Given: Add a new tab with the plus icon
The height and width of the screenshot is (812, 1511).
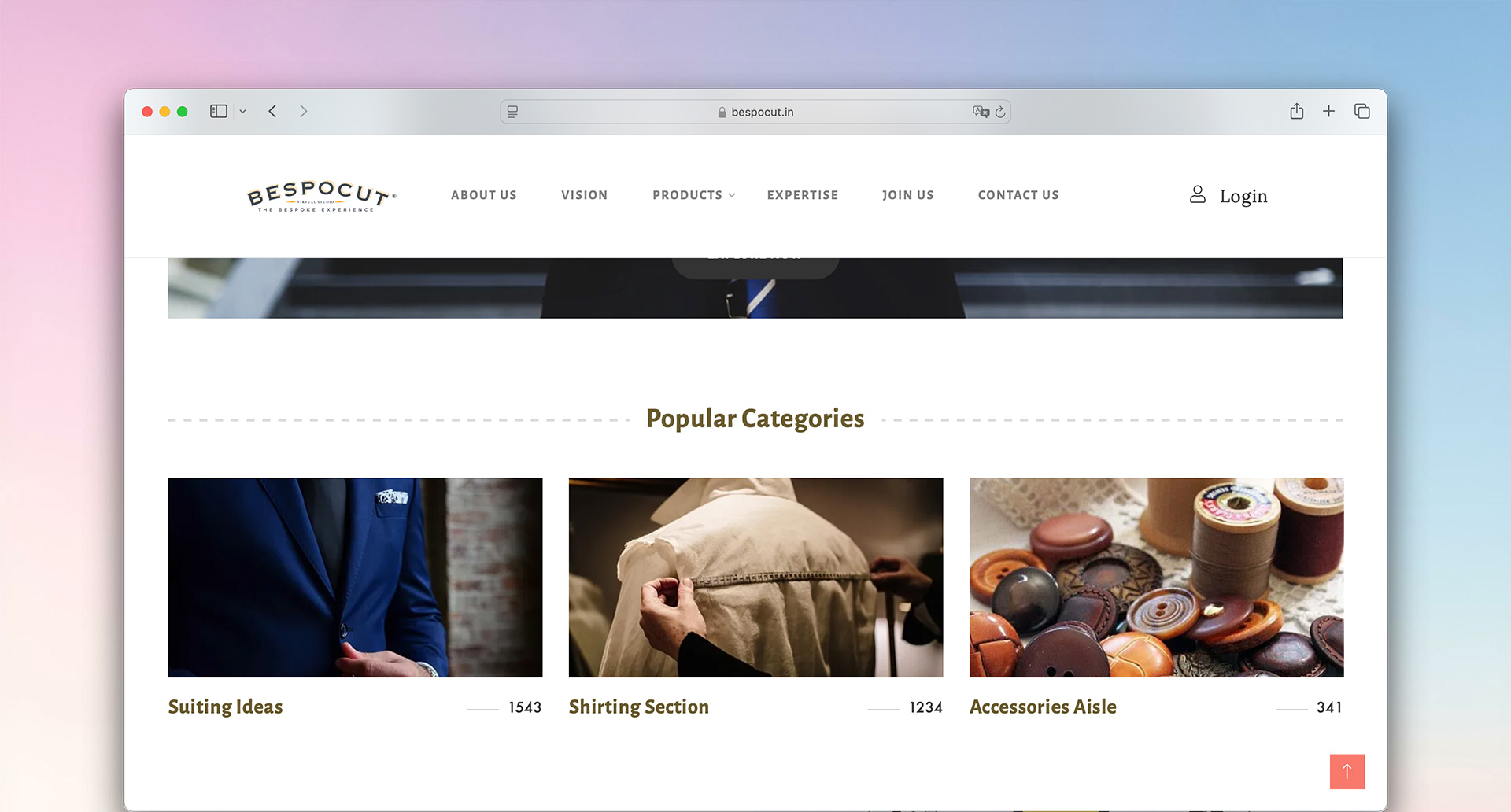Looking at the screenshot, I should (x=1329, y=111).
